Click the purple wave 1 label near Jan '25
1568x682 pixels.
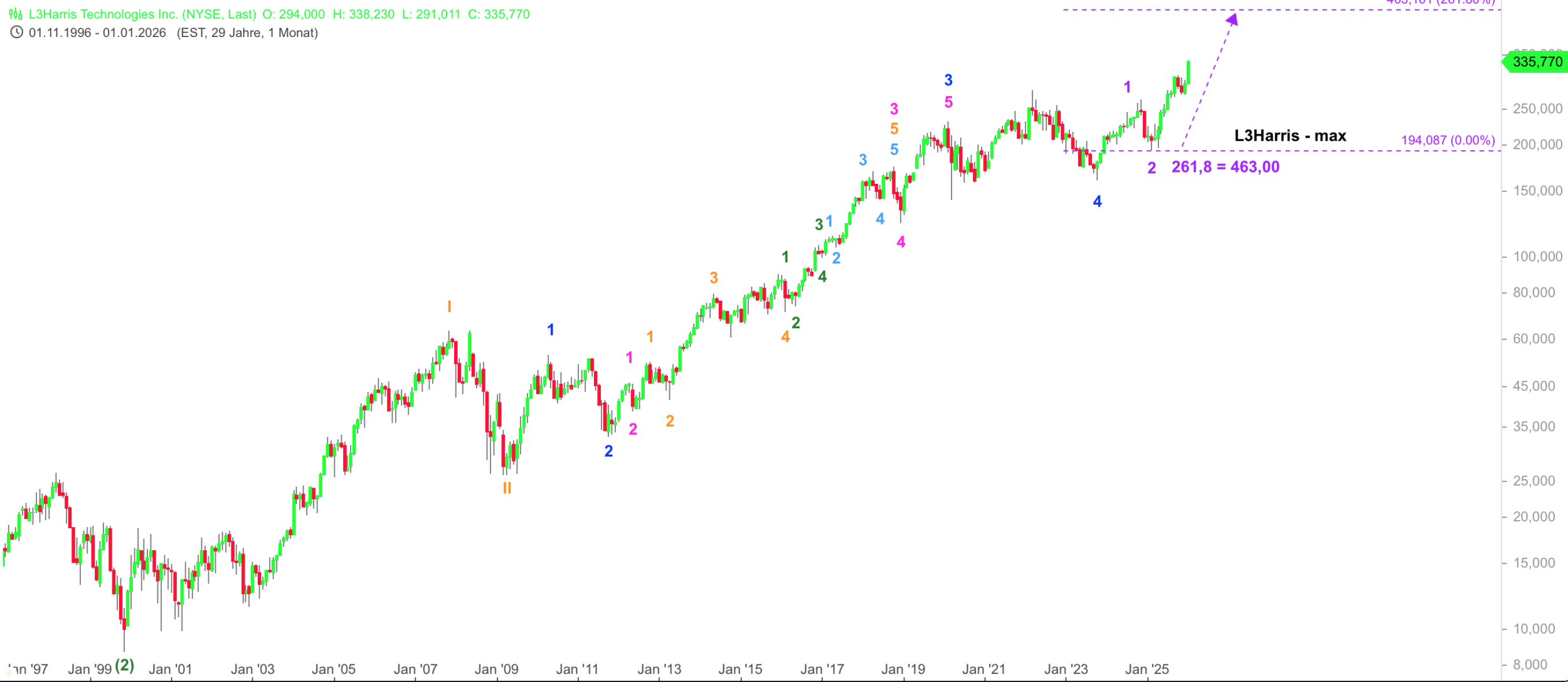[1127, 87]
